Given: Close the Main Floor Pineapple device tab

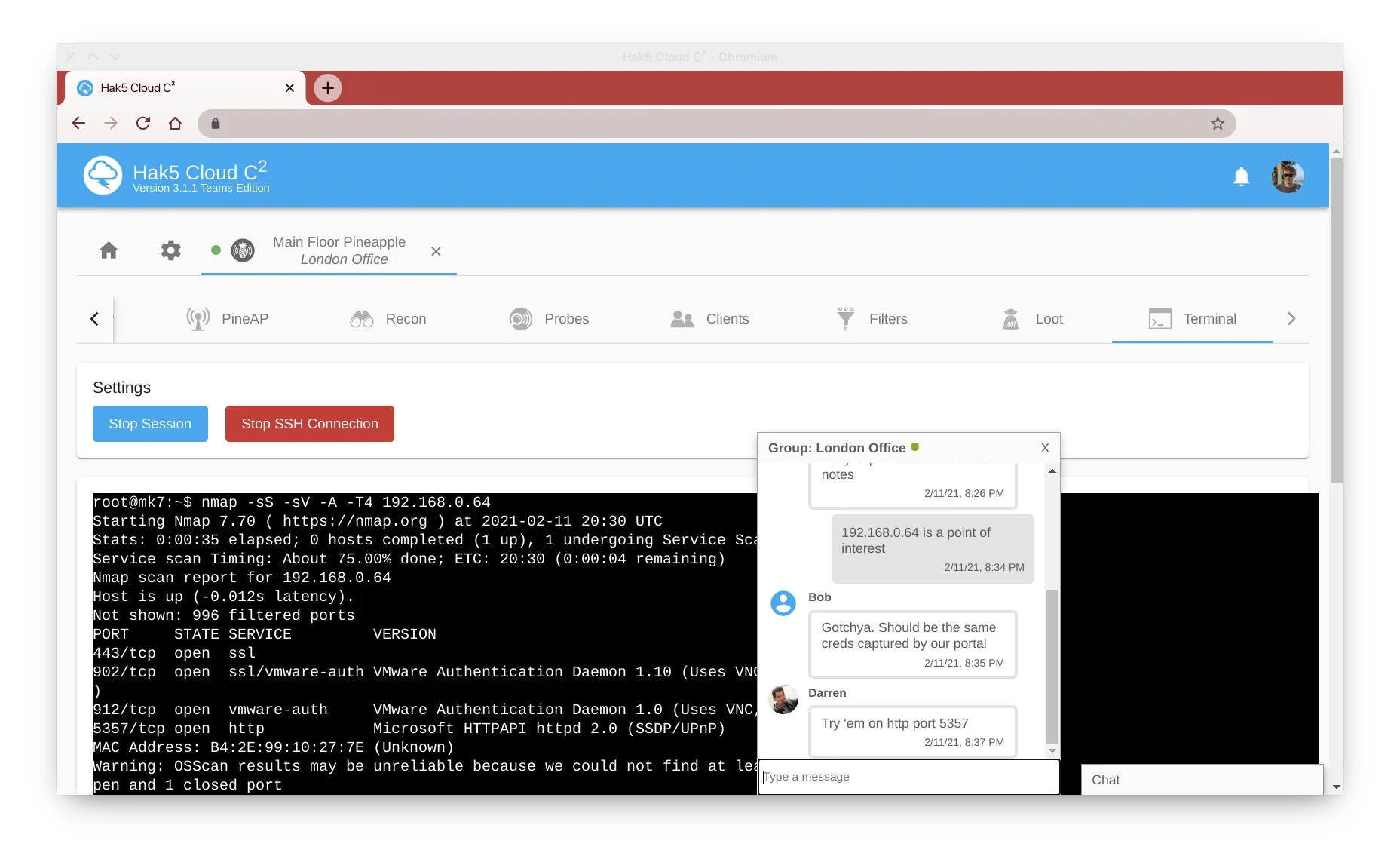Looking at the screenshot, I should click(x=436, y=251).
